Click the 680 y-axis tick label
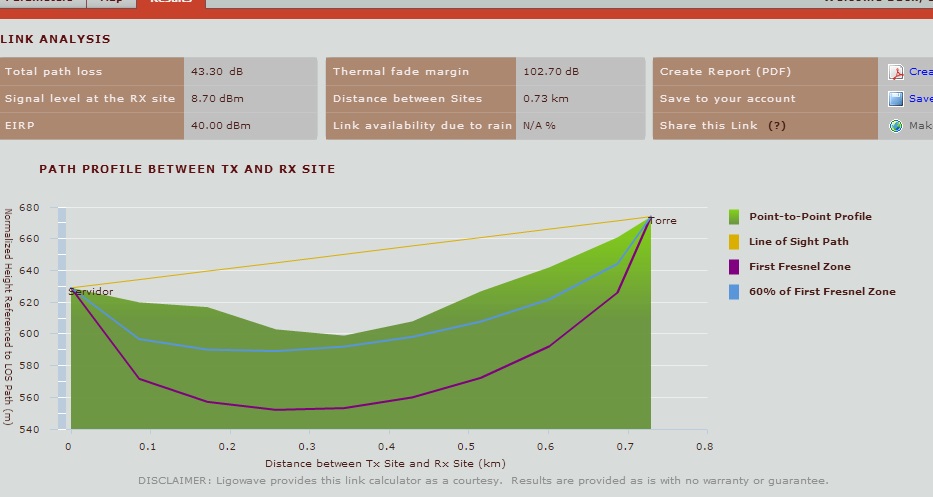This screenshot has height=497, width=933. click(29, 208)
